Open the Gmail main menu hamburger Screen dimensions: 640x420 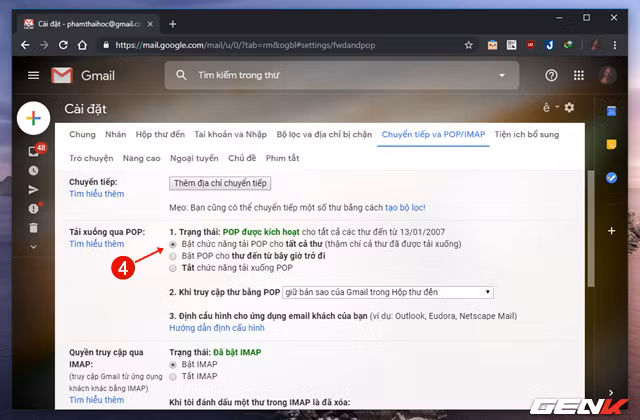tap(33, 75)
